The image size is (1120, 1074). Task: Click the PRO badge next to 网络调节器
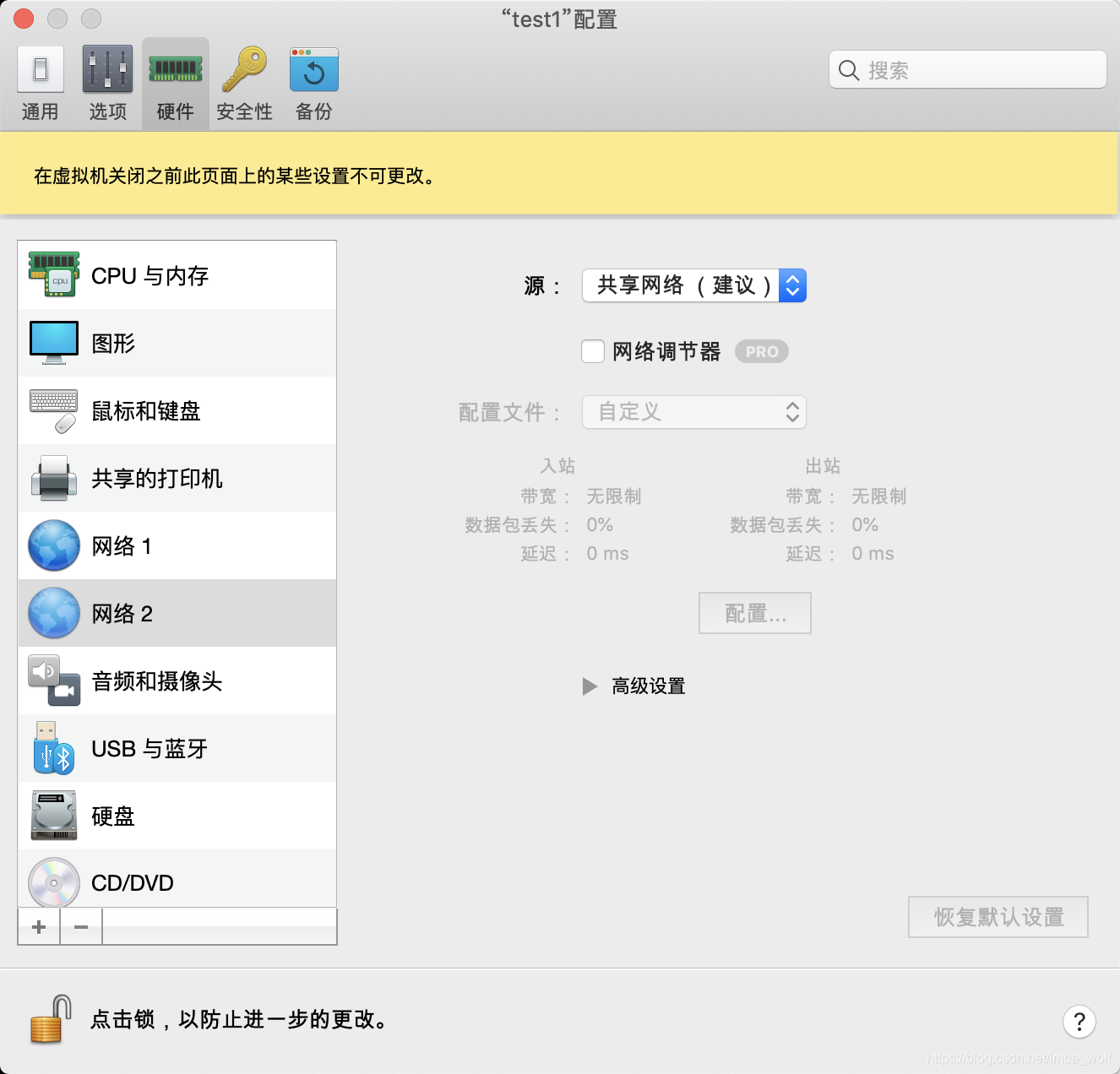tap(762, 351)
